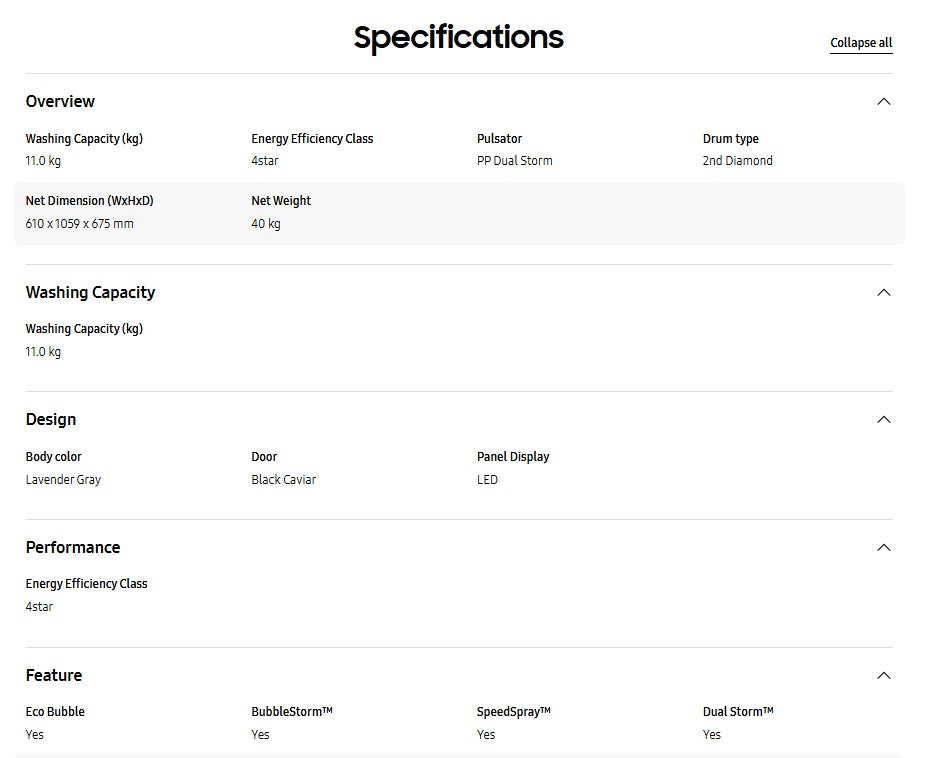Collapse the Feature section chevron
This screenshot has width=931, height=758.
coord(883,675)
